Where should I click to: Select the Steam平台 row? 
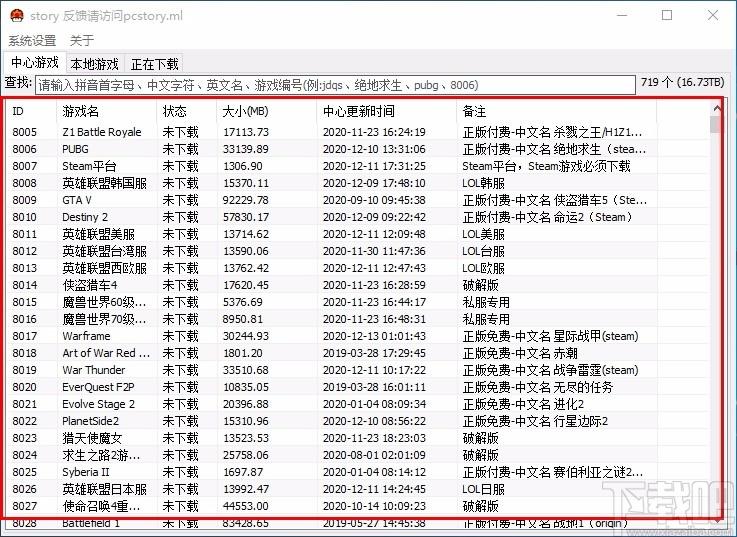point(358,166)
